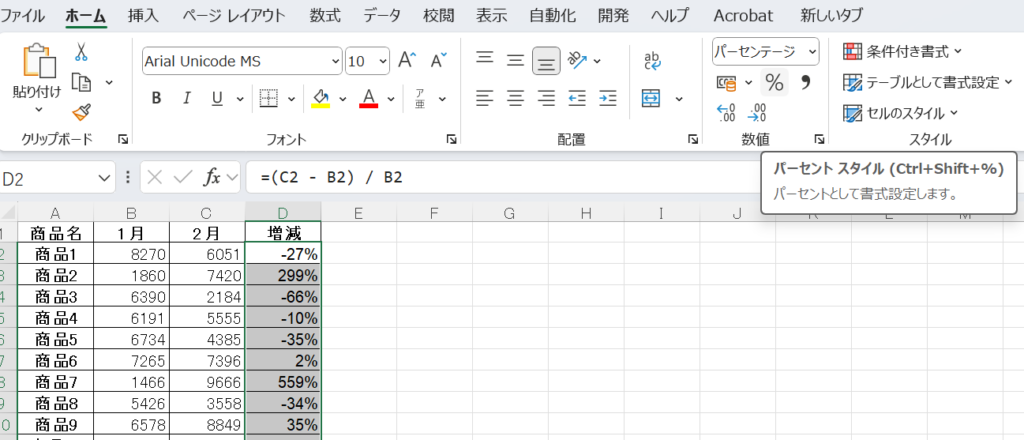Open 条件付き書式 menu
The width and height of the screenshot is (1024, 440).
(903, 52)
